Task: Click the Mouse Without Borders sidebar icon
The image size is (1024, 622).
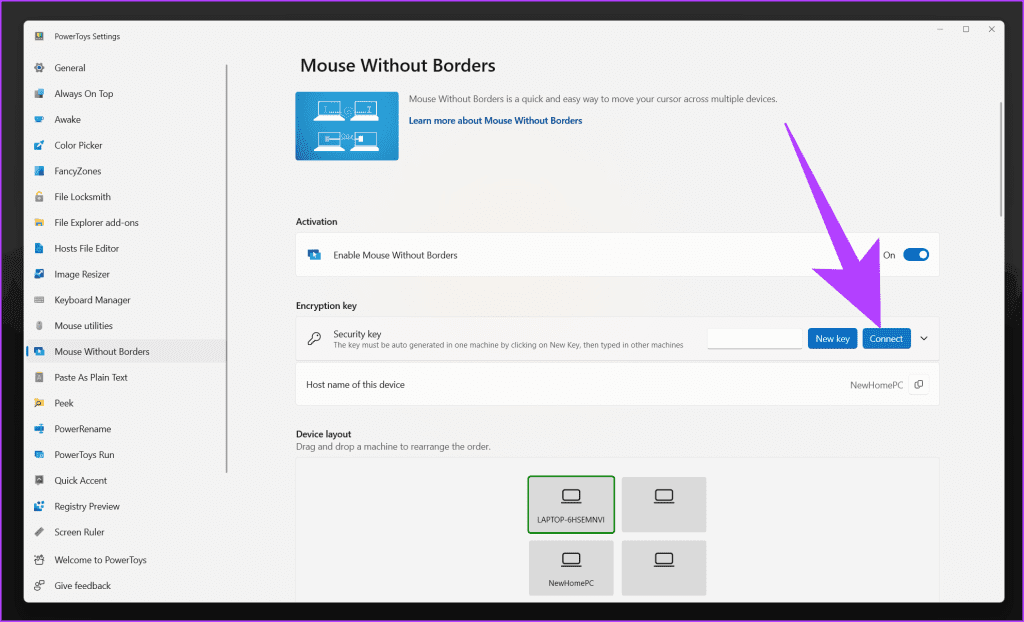Action: pos(39,352)
